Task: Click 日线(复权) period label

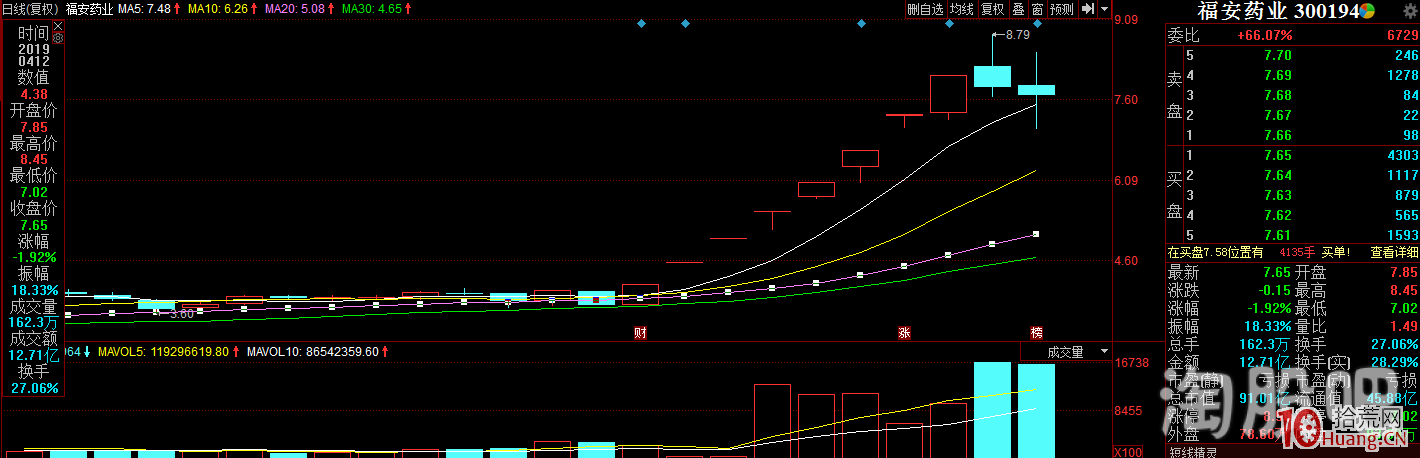Action: [x=31, y=9]
